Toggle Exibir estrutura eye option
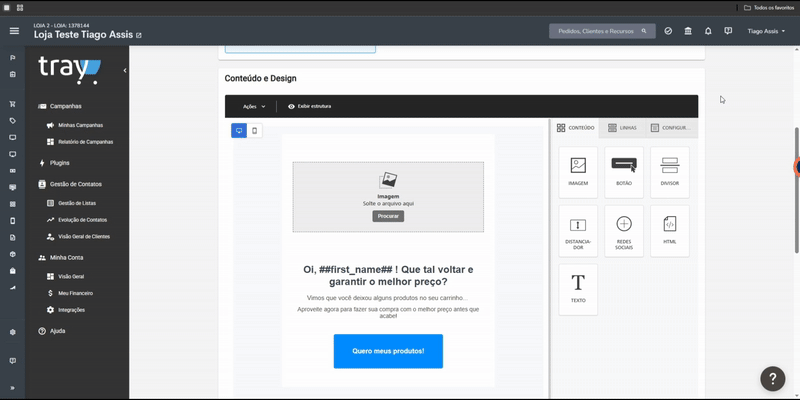This screenshot has width=800, height=400. click(x=309, y=107)
